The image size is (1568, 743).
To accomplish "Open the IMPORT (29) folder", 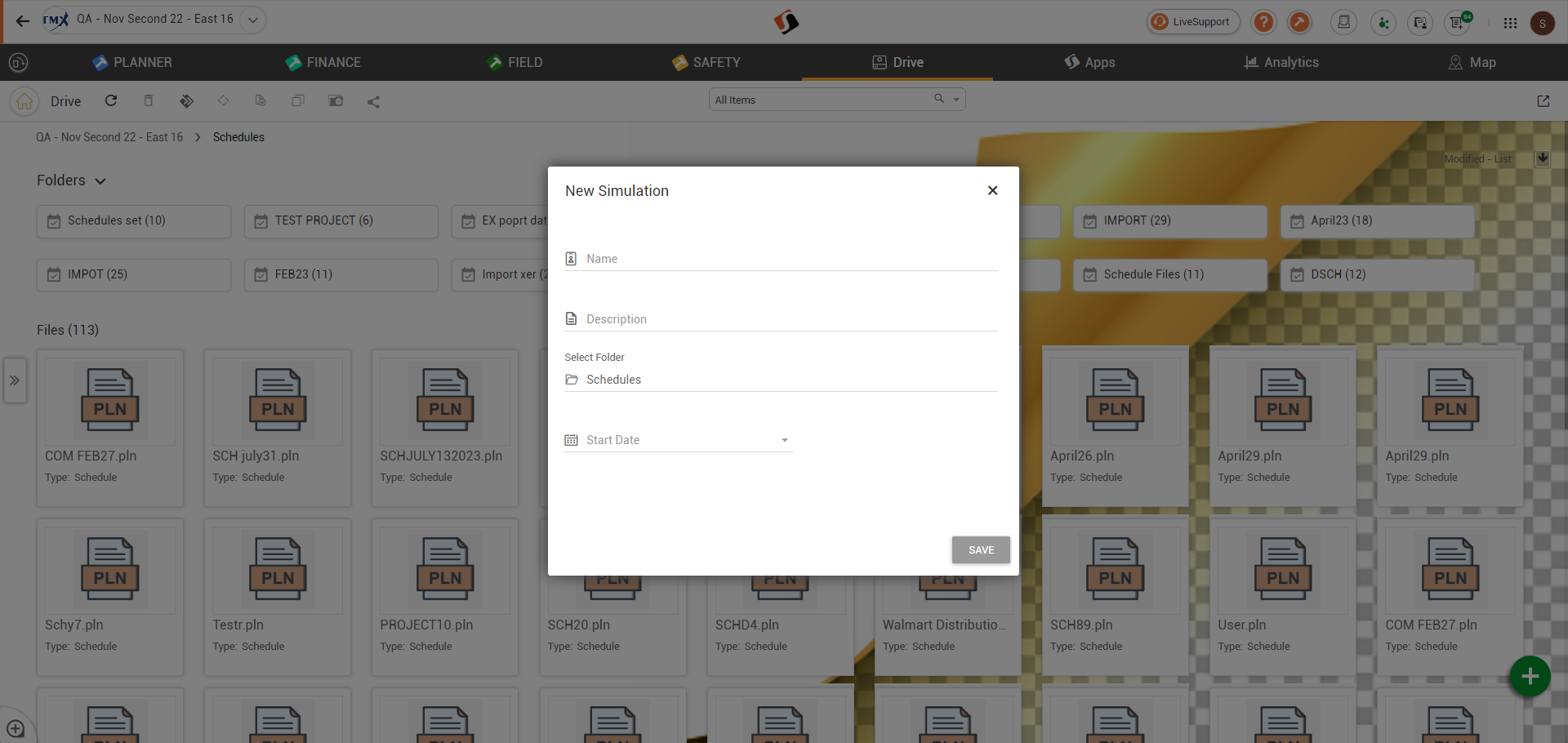I will 1170,221.
